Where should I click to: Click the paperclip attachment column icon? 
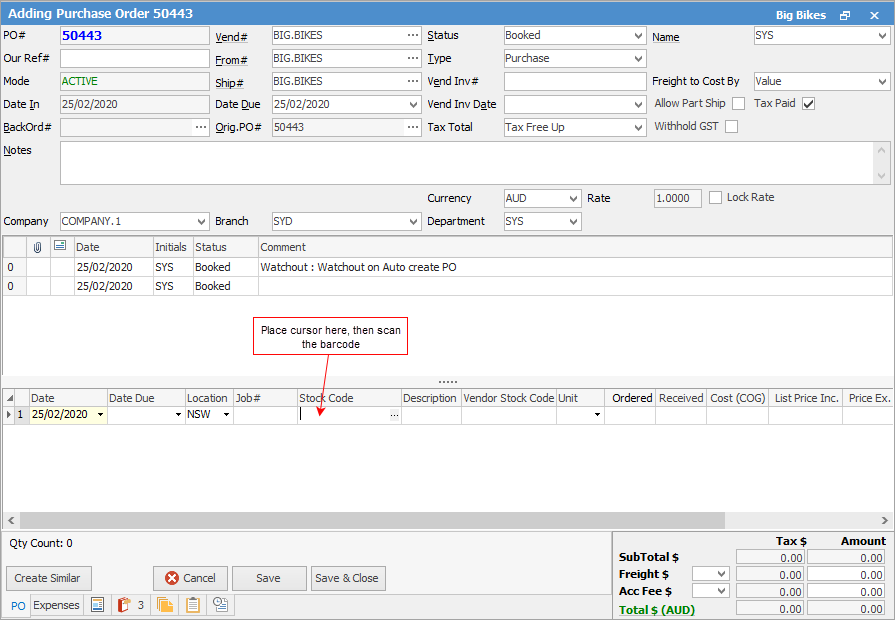pos(37,246)
